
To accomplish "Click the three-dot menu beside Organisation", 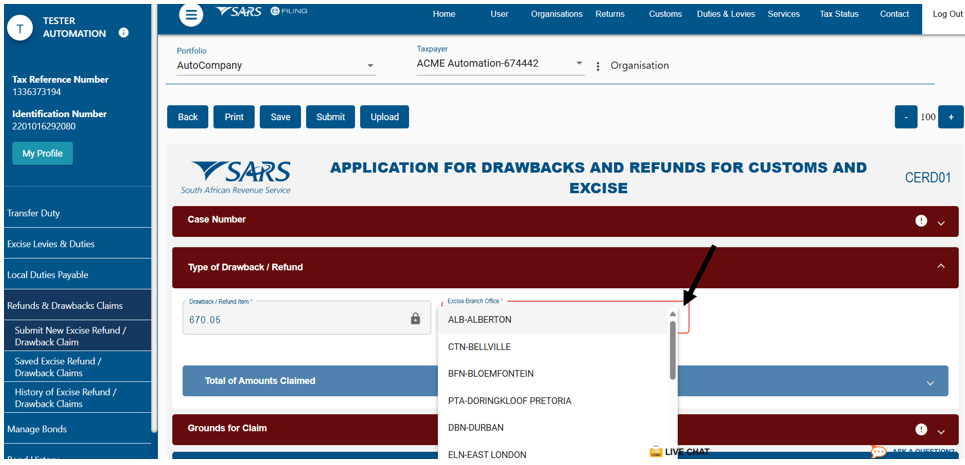I will (x=598, y=66).
